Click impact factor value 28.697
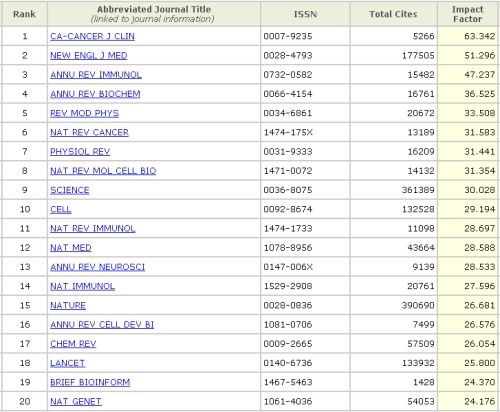The width and height of the screenshot is (500, 412). 479,228
